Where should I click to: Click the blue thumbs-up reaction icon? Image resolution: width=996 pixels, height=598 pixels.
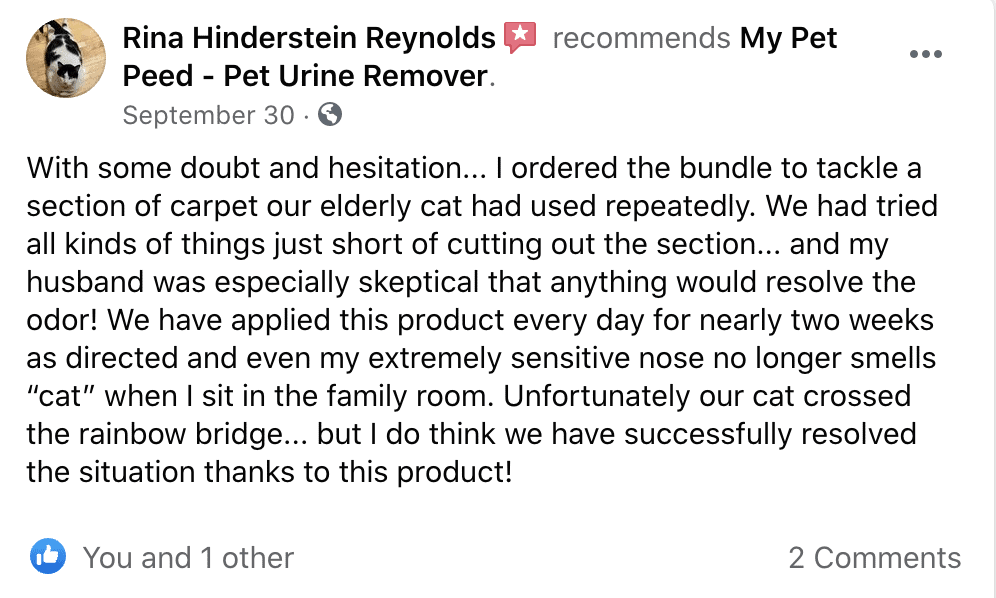[48, 556]
